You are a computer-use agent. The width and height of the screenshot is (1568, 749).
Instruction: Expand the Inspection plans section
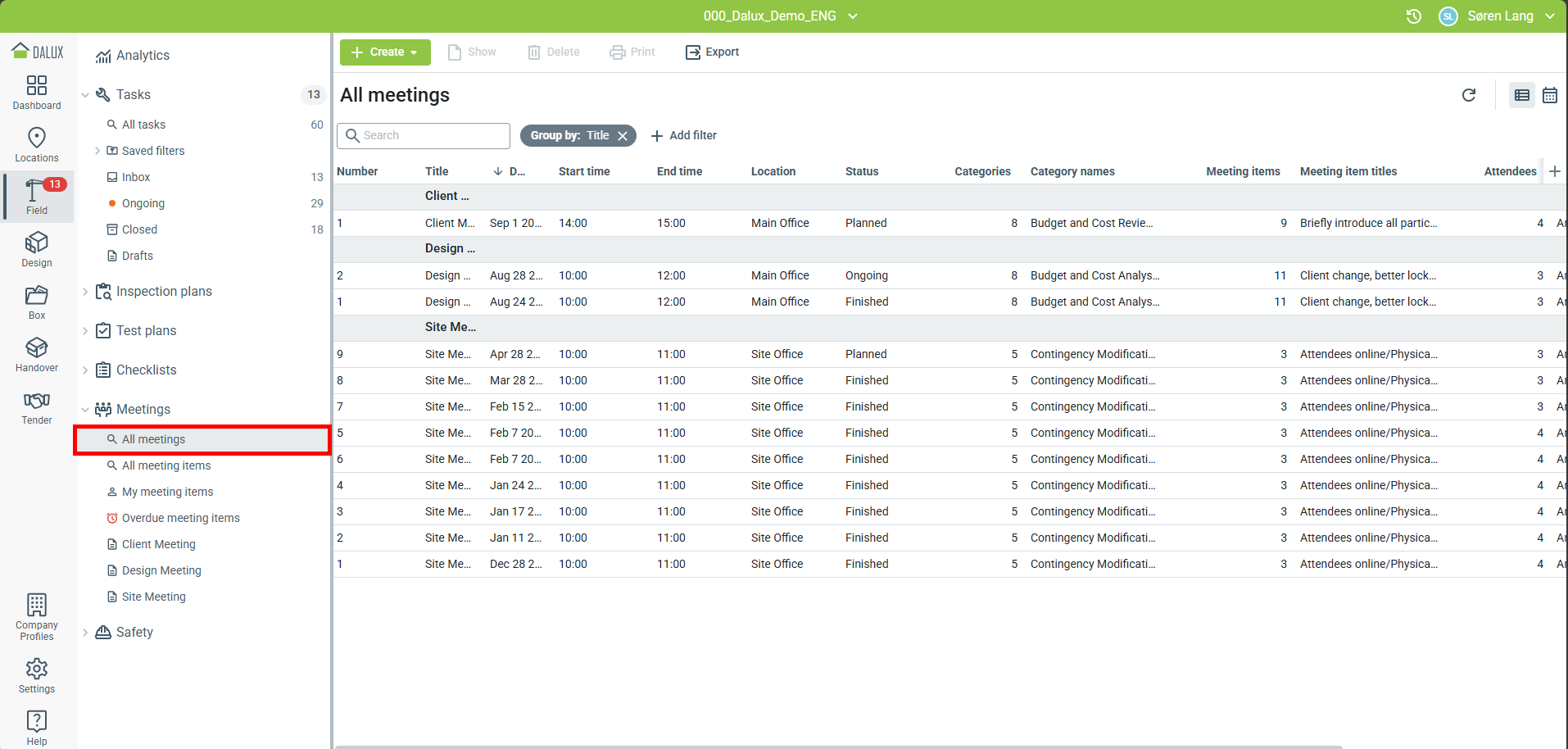pos(85,292)
